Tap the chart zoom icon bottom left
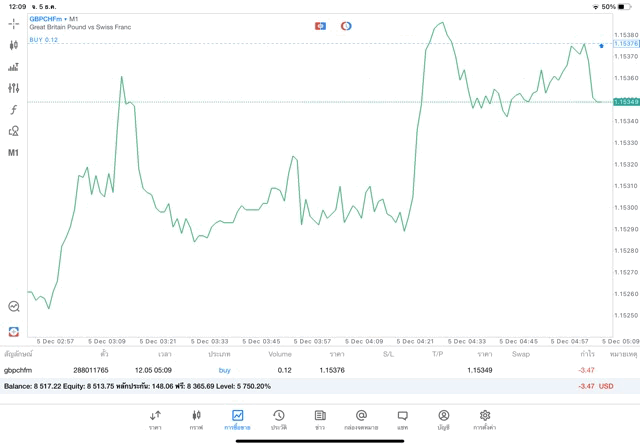This screenshot has width=640, height=447. coord(14,306)
